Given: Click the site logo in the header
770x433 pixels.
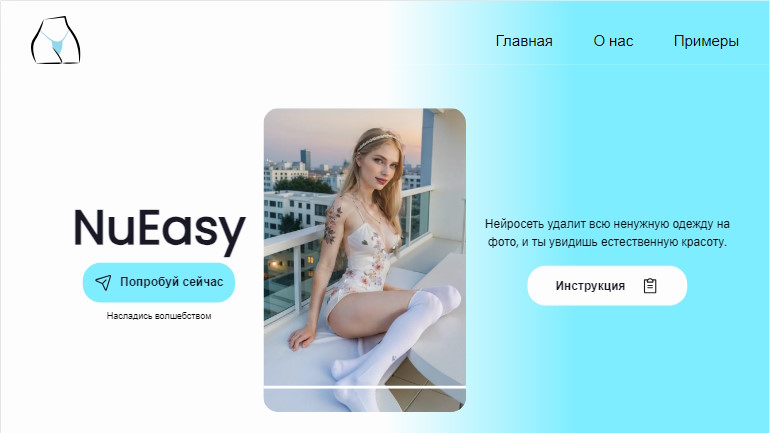Looking at the screenshot, I should click(55, 40).
